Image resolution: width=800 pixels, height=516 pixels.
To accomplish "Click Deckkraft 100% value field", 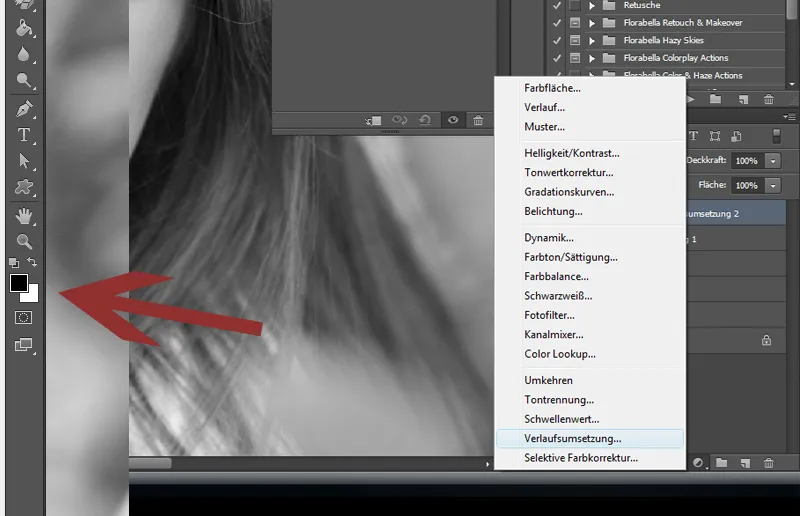I will tap(748, 161).
